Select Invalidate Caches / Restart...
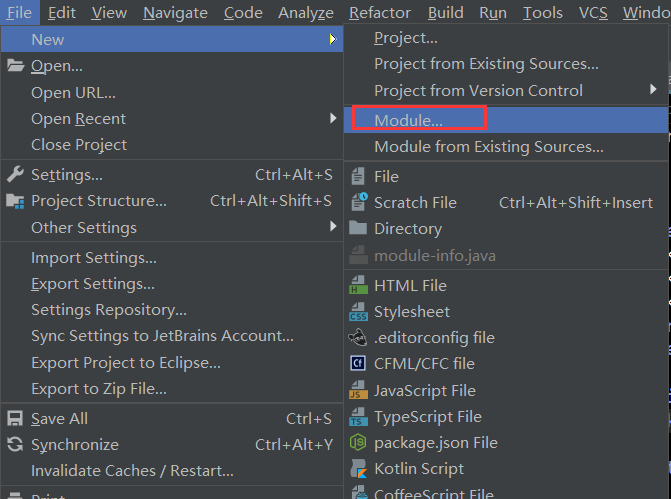Image resolution: width=671 pixels, height=499 pixels. coord(132,471)
